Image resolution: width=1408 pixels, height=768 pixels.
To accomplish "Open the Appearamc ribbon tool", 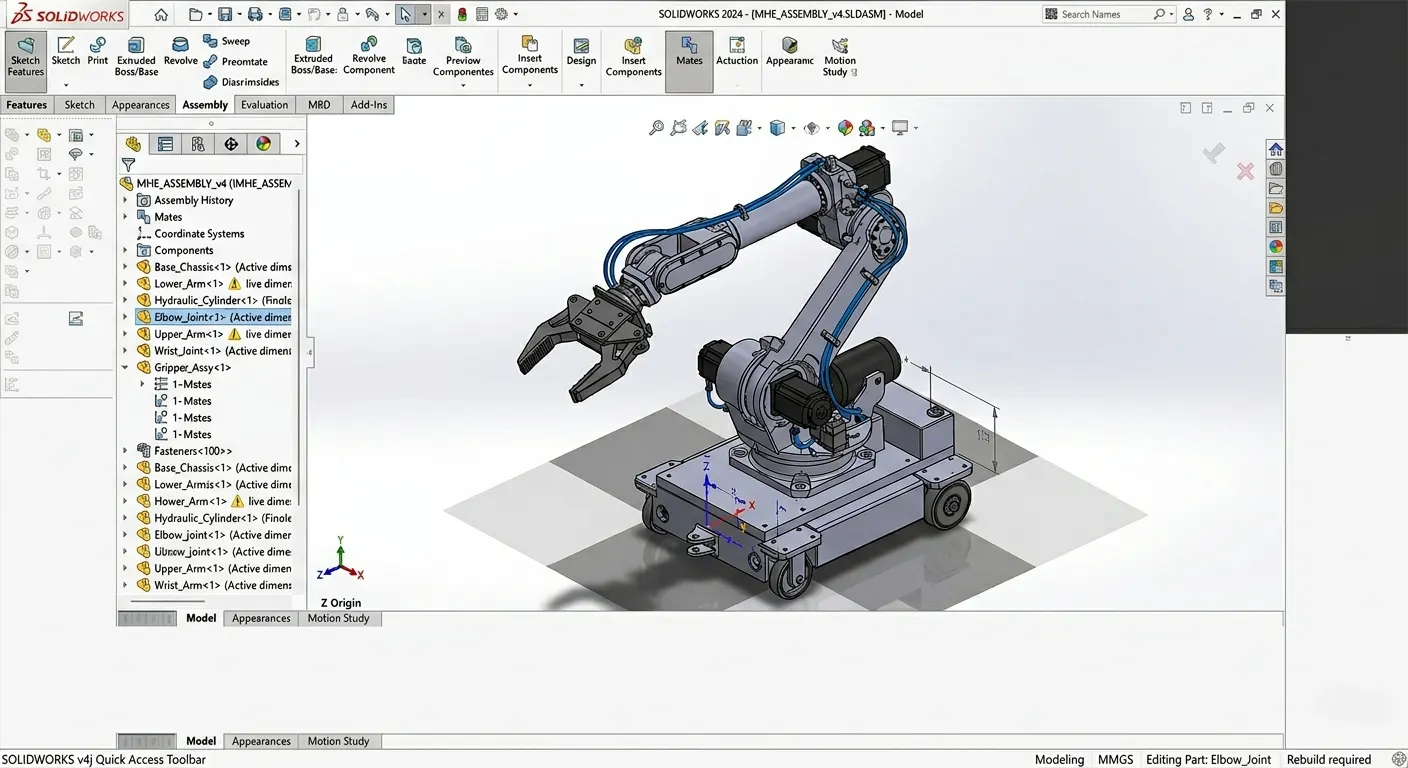I will tap(790, 51).
